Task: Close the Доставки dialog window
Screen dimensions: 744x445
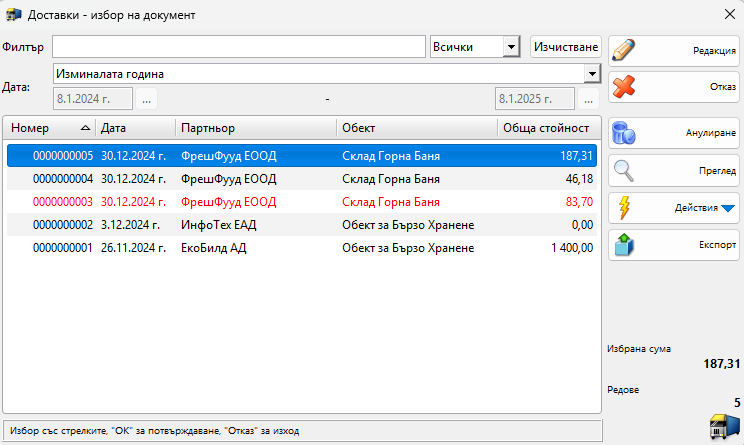Action: pyautogui.click(x=728, y=15)
